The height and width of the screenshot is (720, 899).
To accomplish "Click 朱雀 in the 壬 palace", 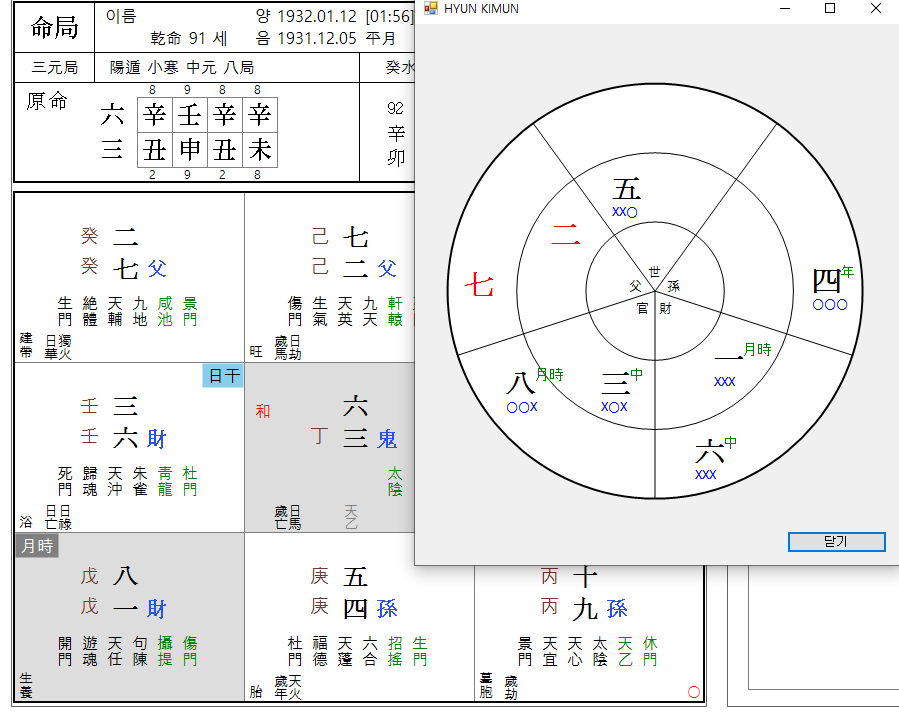I will (x=140, y=481).
